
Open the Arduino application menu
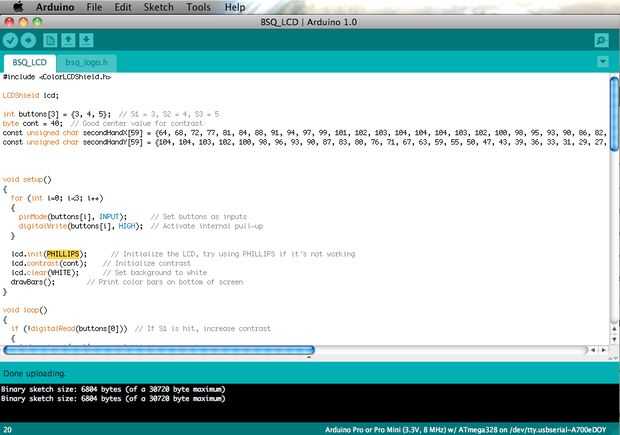pyautogui.click(x=55, y=7)
